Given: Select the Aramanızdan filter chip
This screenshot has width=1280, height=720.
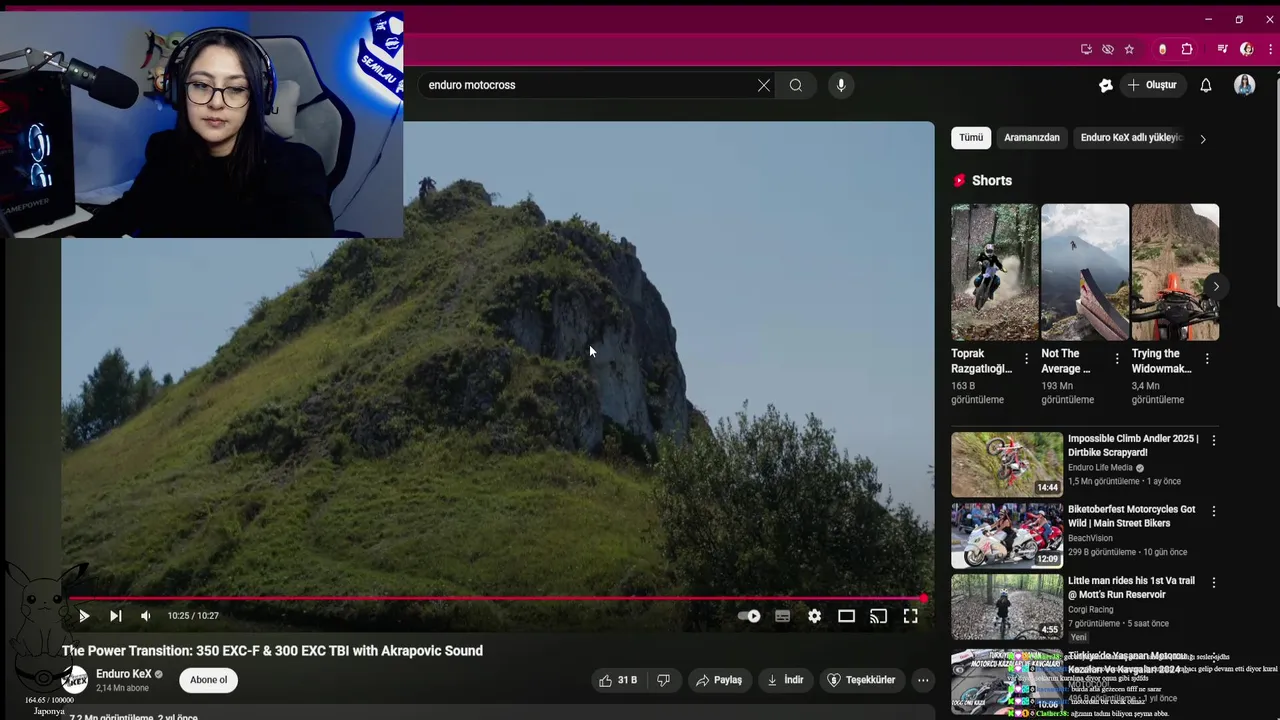Looking at the screenshot, I should (x=1032, y=138).
